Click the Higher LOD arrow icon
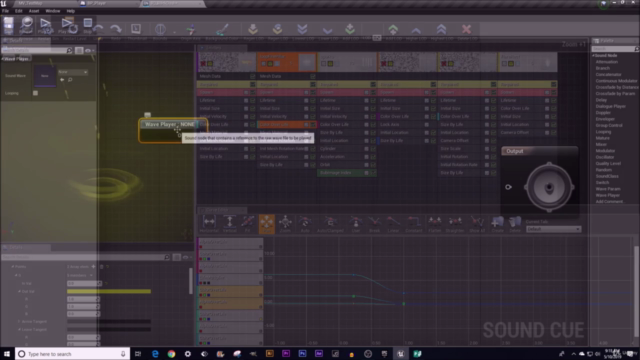640x360 pixels. pos(416,30)
